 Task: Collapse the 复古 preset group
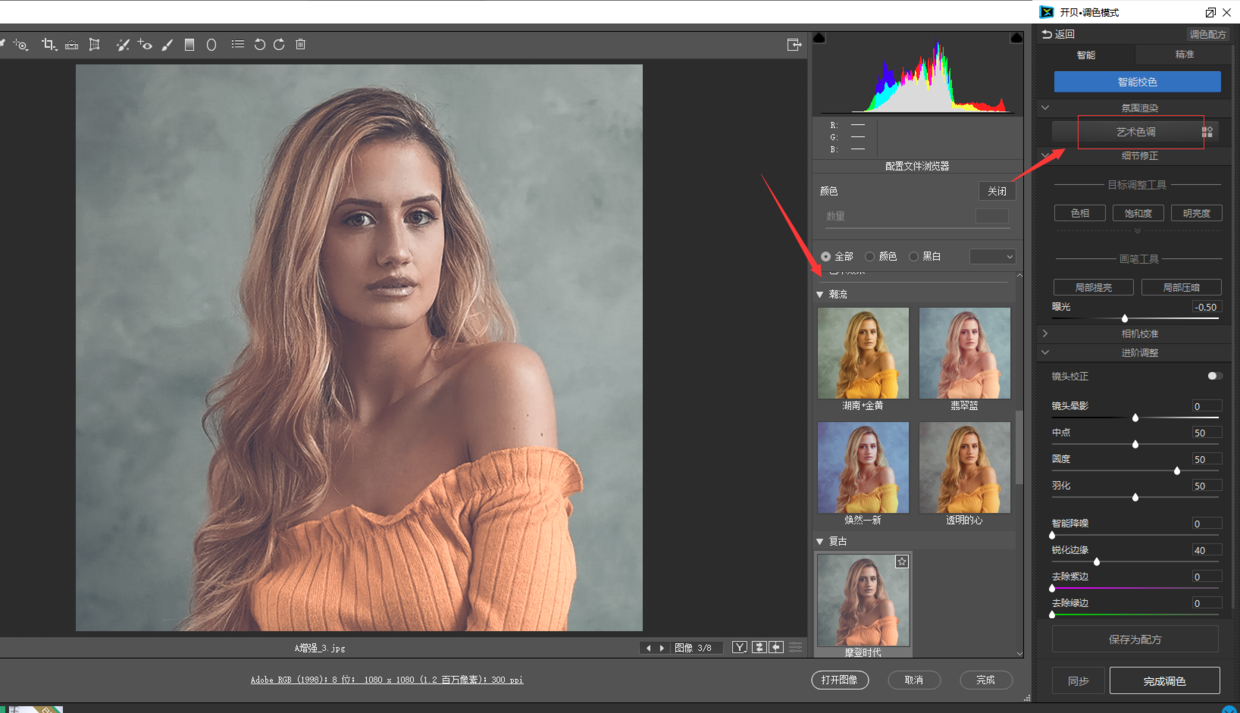click(x=820, y=542)
